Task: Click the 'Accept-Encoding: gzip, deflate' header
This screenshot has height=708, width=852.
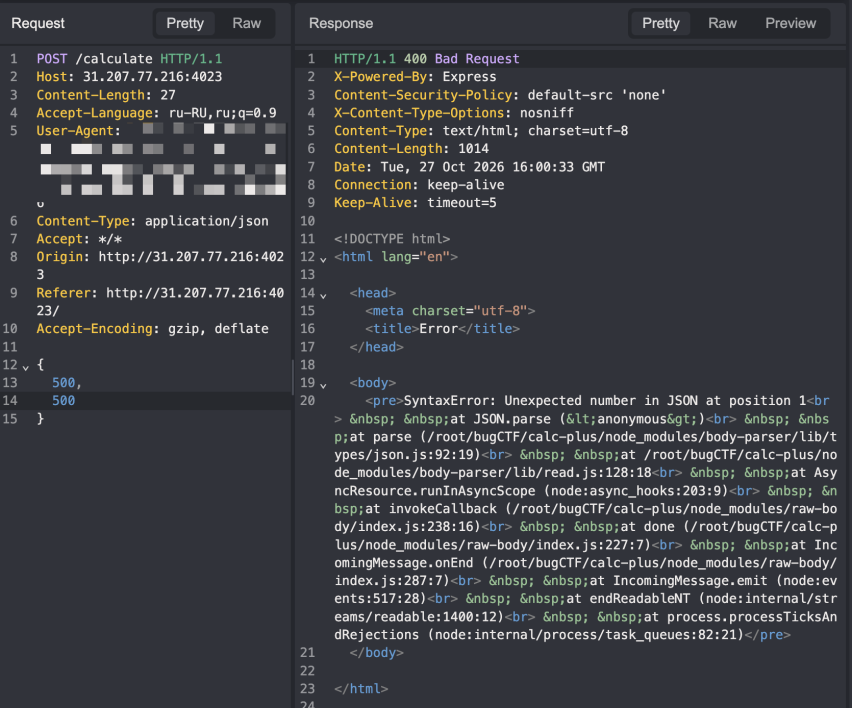Action: (x=153, y=329)
